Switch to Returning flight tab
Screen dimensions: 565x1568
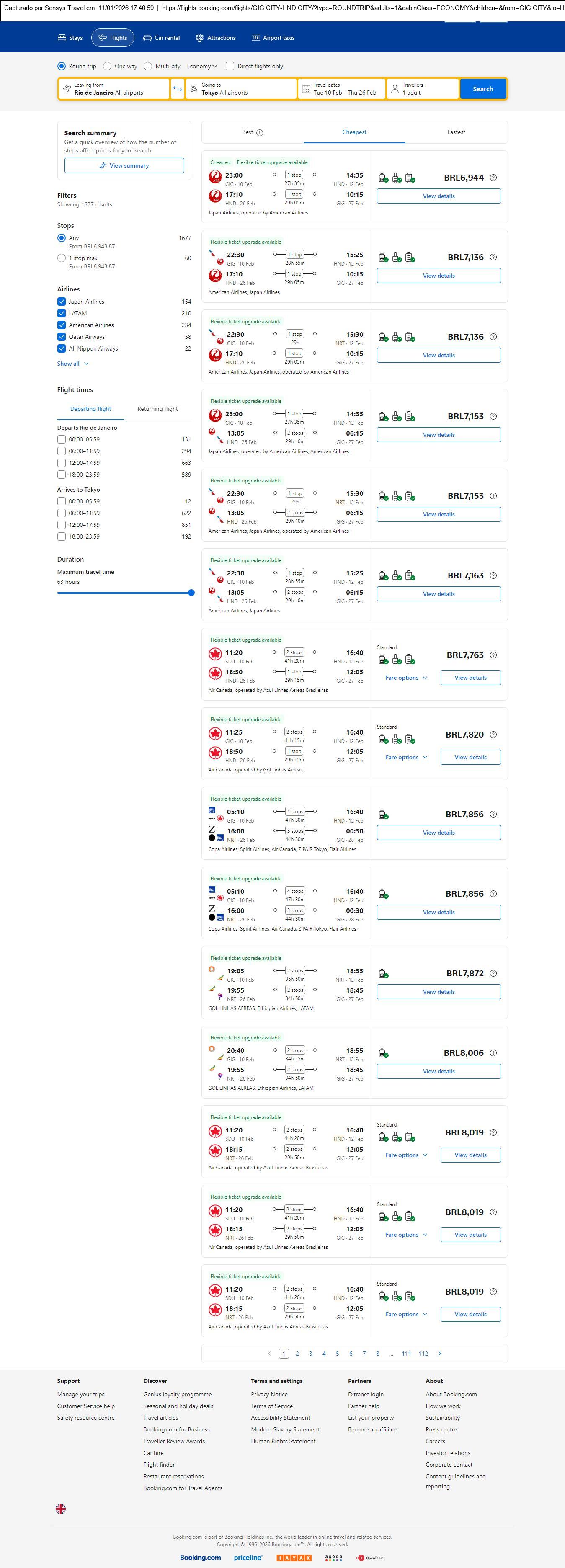157,409
